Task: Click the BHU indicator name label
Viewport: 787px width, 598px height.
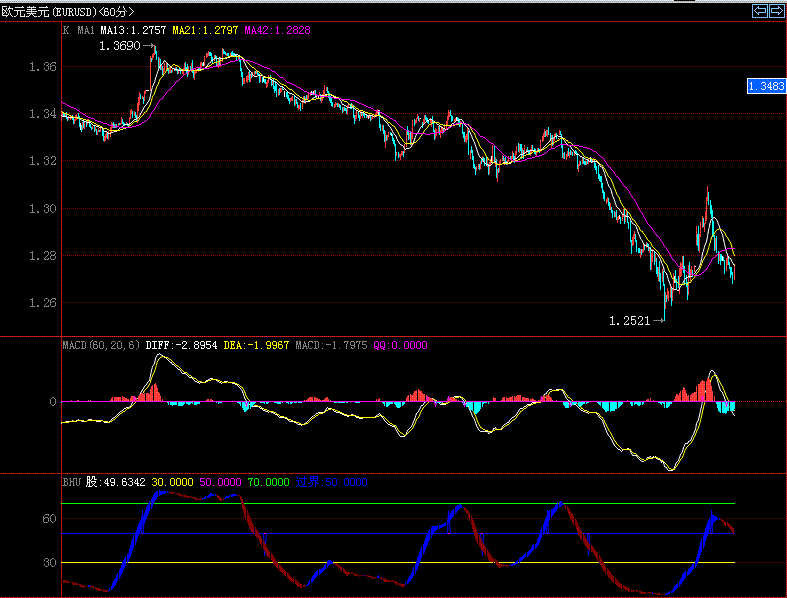Action: [x=71, y=482]
